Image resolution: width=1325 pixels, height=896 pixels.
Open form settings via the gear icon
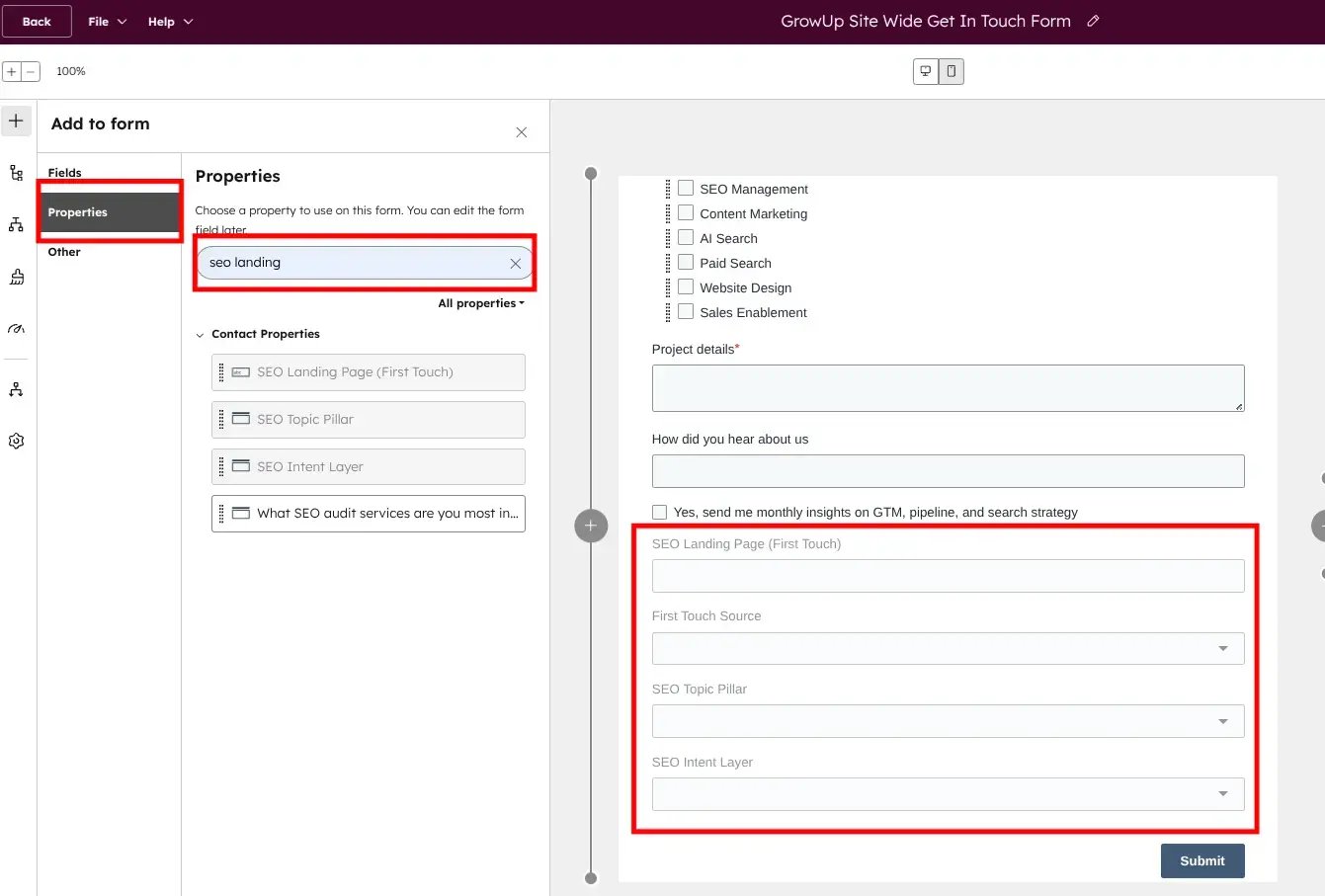pos(16,441)
